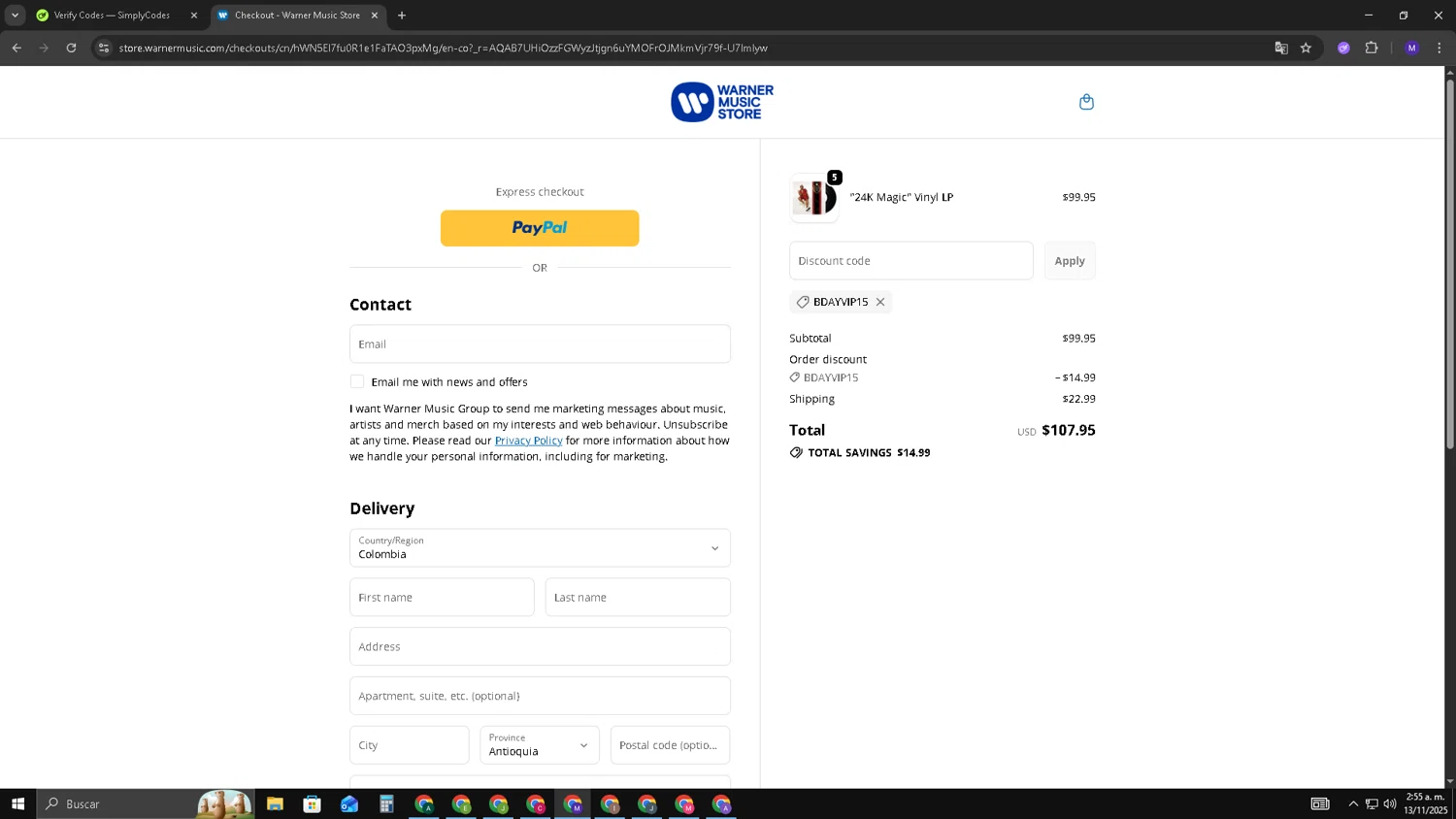
Task: Click the Apartment, suite, etc. field
Action: tap(540, 696)
